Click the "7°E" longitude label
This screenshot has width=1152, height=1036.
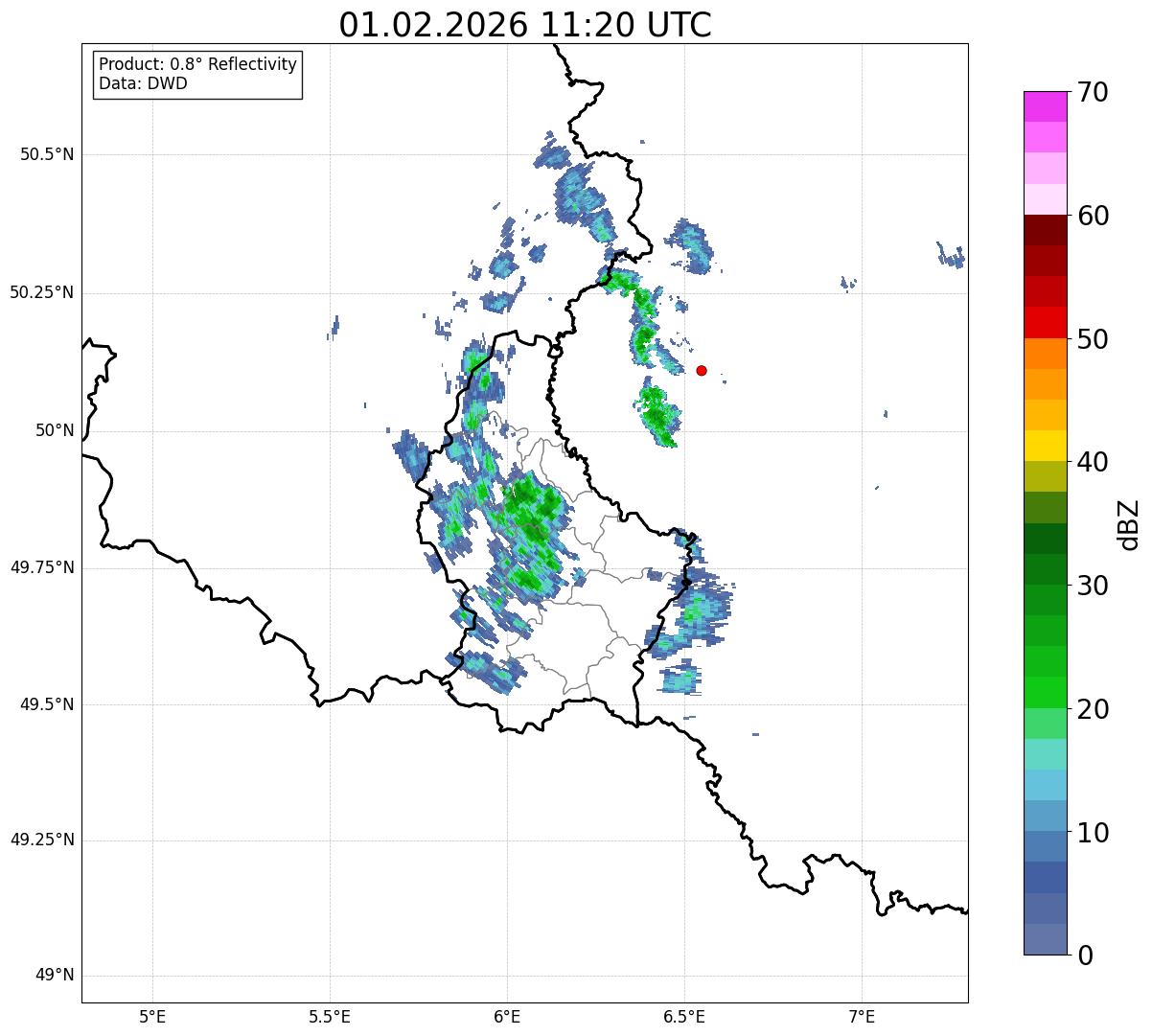pyautogui.click(x=862, y=1016)
